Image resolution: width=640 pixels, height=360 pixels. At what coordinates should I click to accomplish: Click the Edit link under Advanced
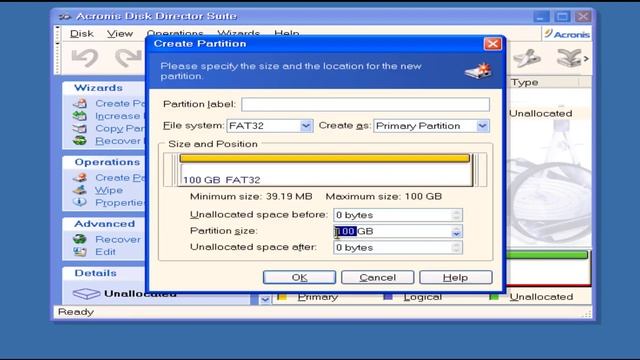tap(105, 252)
